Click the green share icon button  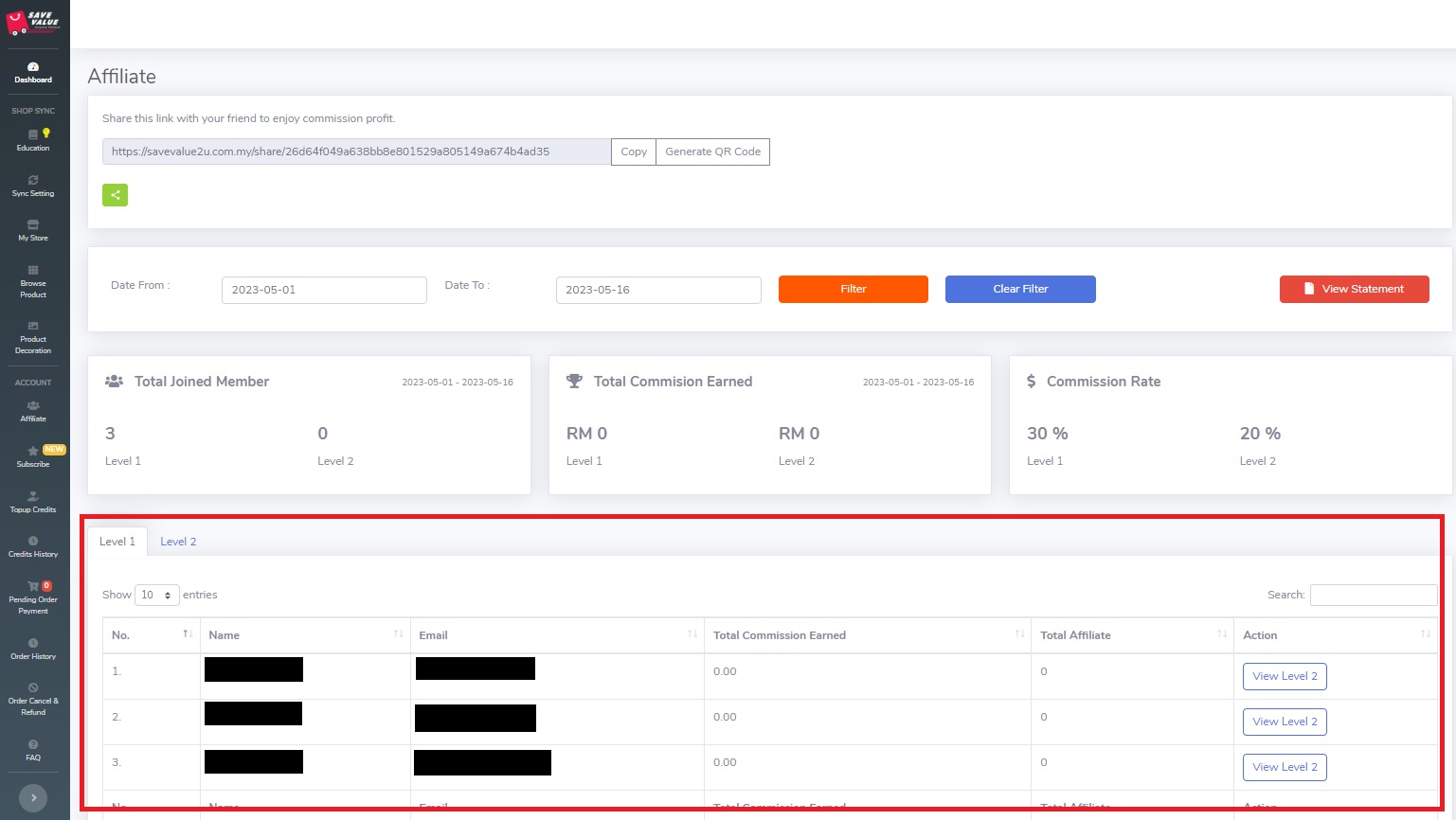(x=116, y=195)
